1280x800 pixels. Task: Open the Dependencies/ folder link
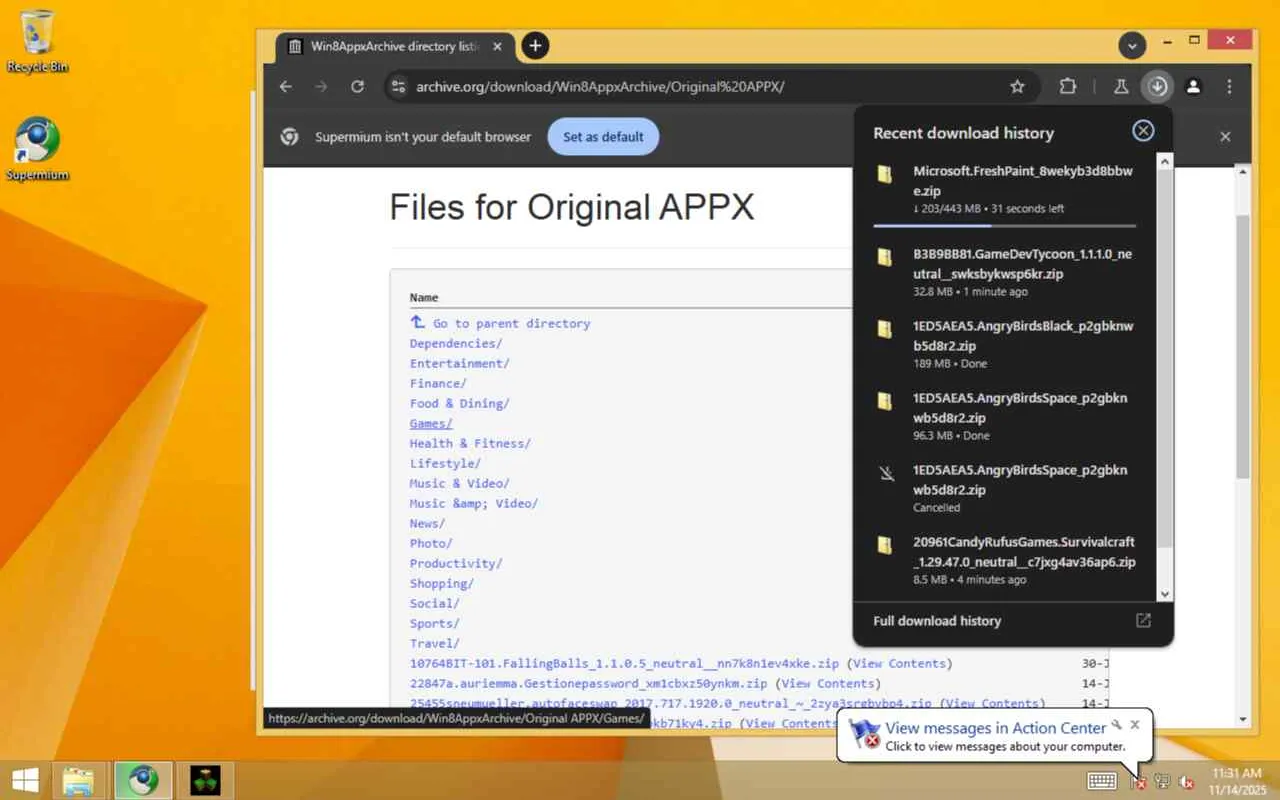point(456,343)
